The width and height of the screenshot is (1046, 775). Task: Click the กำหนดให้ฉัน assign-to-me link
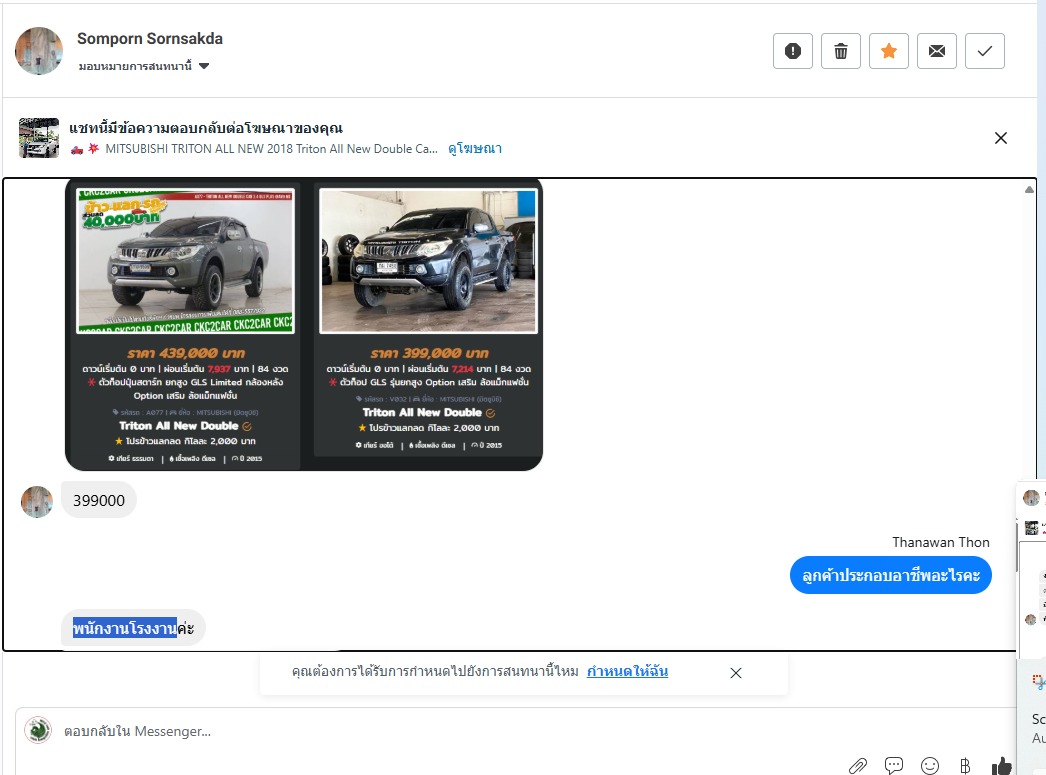[627, 672]
